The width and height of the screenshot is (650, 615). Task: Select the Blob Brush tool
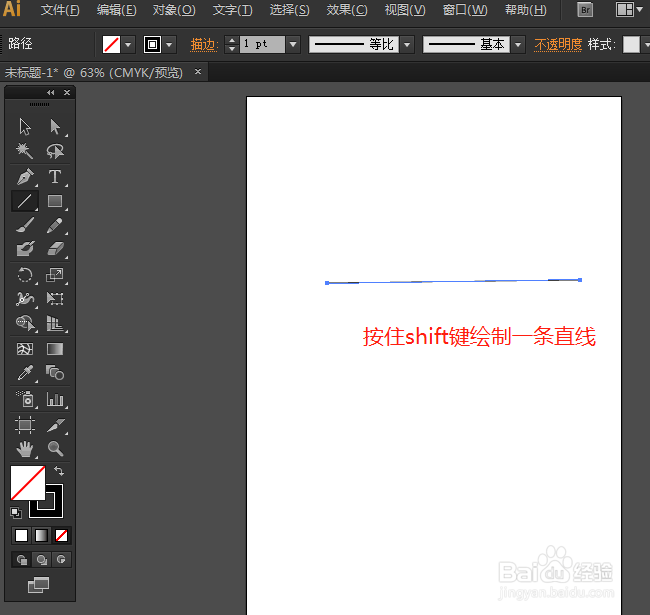click(25, 249)
